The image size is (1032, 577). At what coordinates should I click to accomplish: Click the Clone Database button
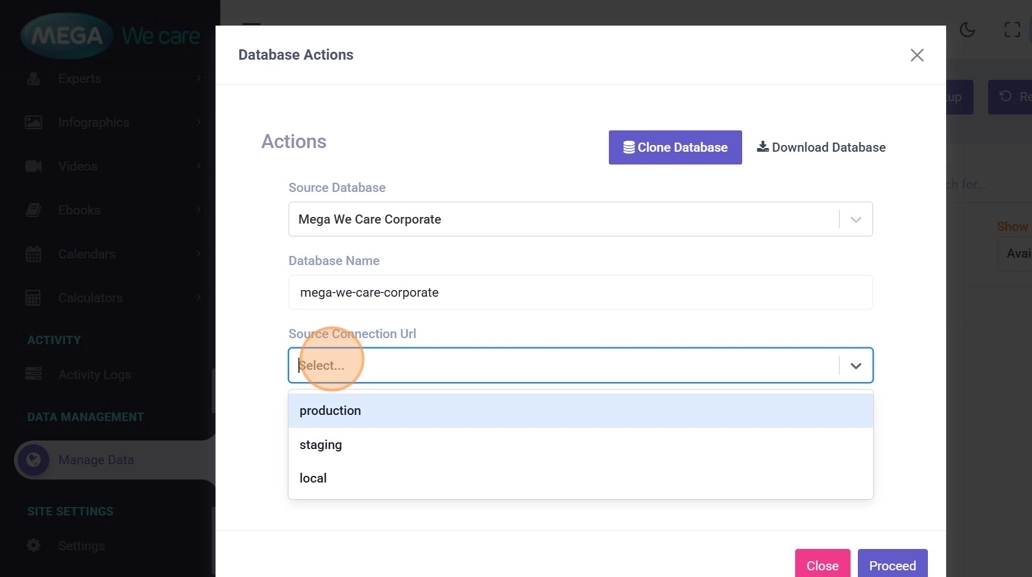click(675, 147)
